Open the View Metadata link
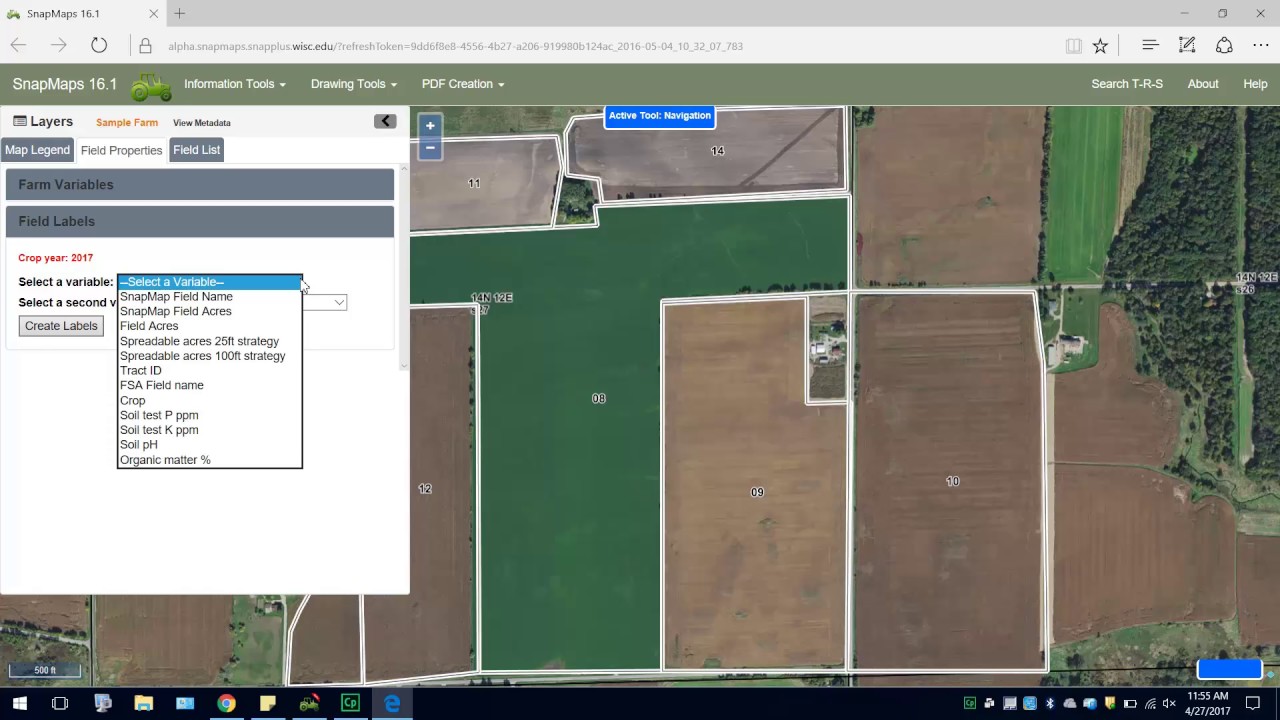1280x720 pixels. [x=202, y=123]
